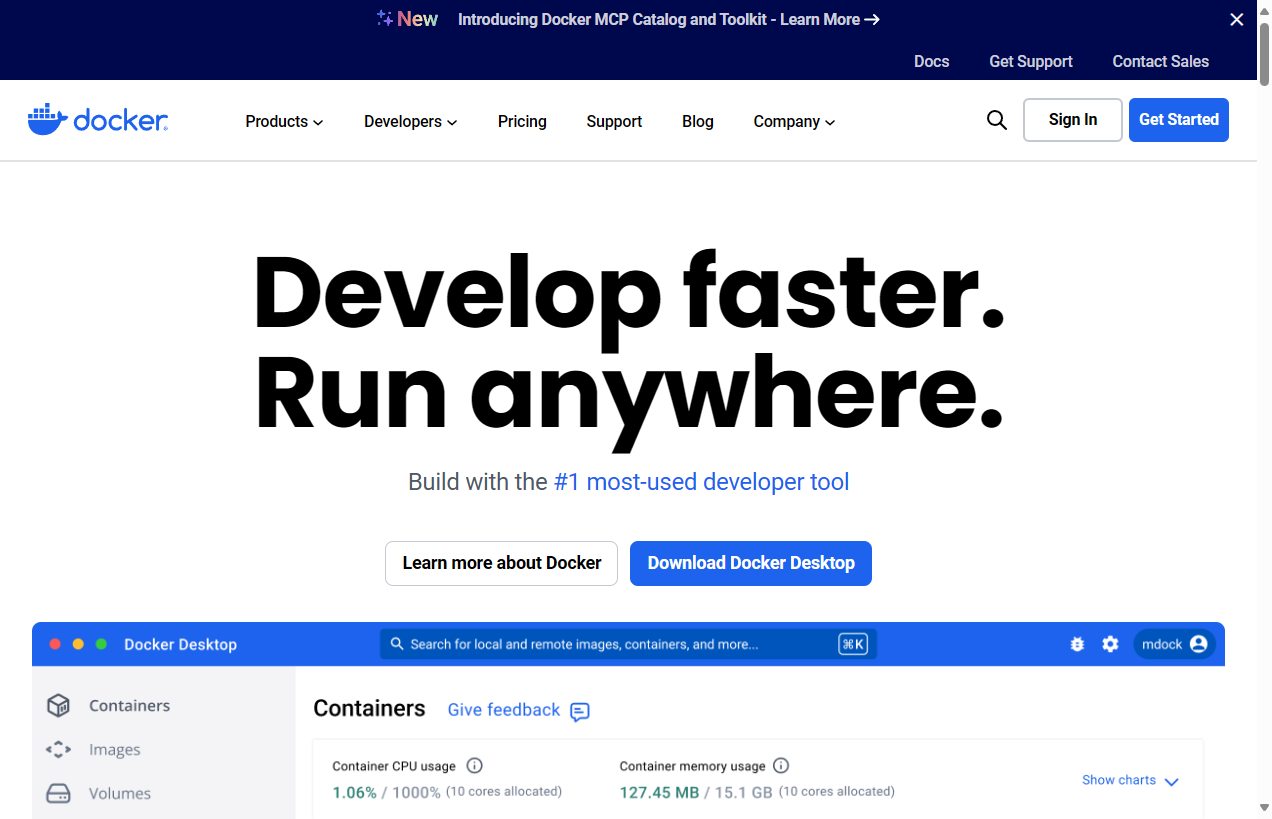1272x819 pixels.
Task: Select the Images sidebar icon
Action: pos(59,749)
